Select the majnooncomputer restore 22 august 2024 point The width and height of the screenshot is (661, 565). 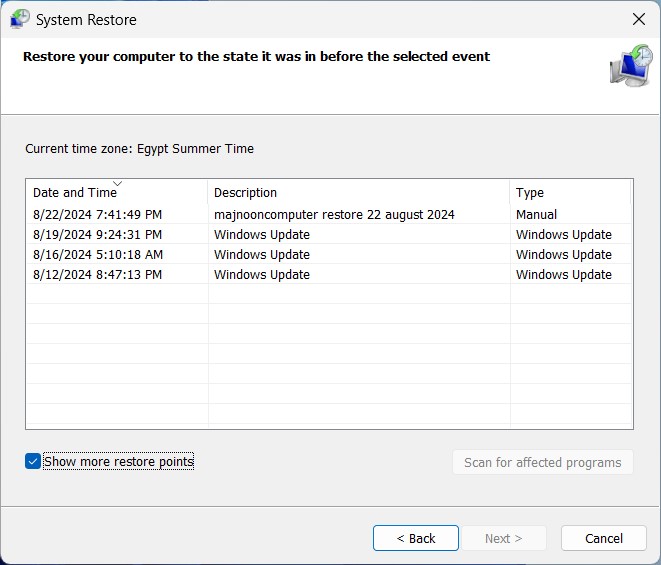(x=334, y=214)
